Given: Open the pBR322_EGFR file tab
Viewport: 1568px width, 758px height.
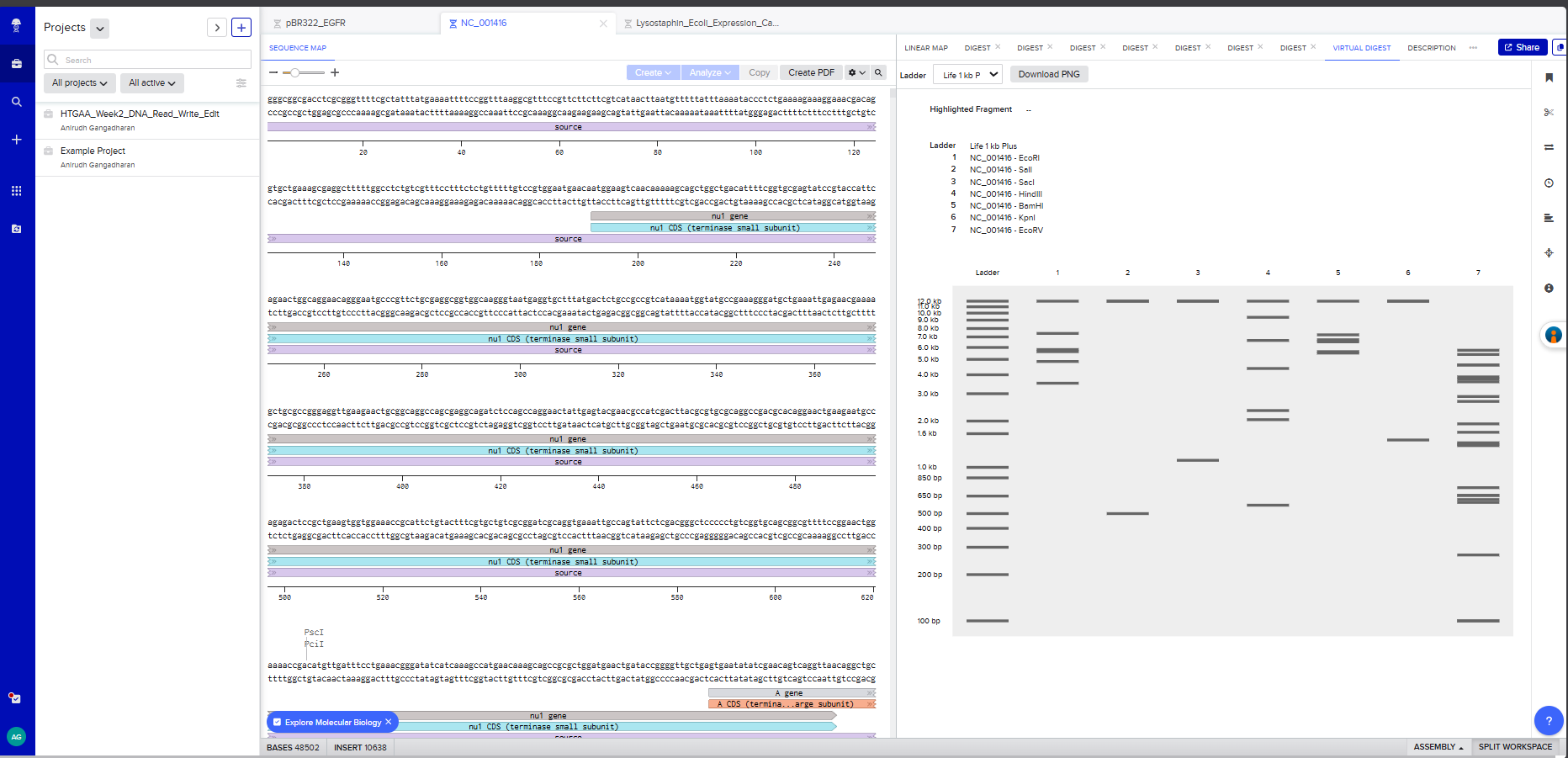Looking at the screenshot, I should (x=315, y=23).
